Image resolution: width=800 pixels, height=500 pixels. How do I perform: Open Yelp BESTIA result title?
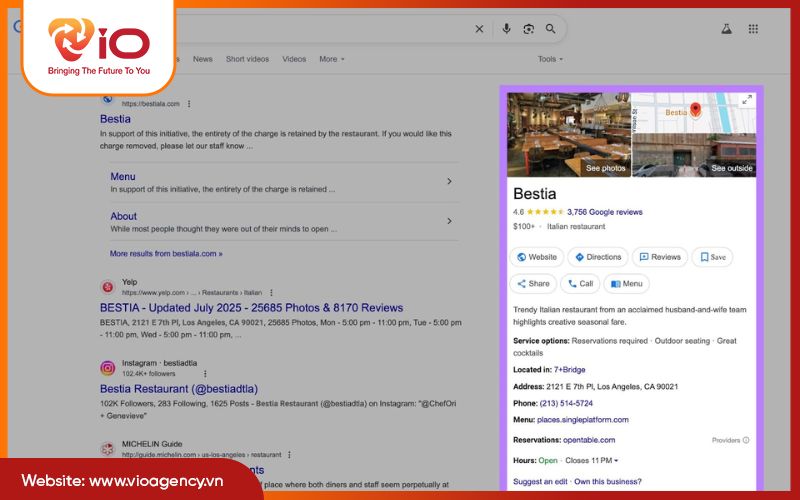[251, 308]
